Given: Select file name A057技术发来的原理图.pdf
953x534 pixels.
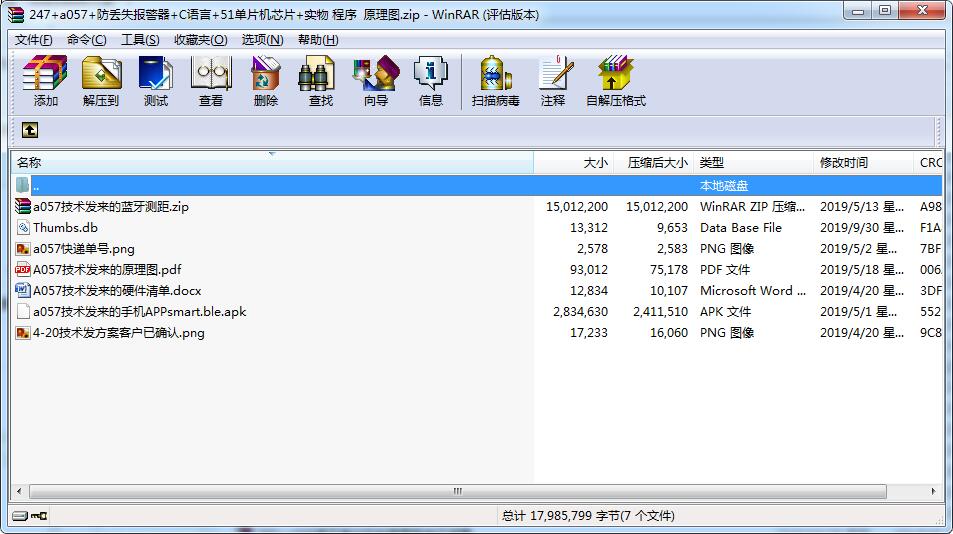Looking at the screenshot, I should 107,270.
